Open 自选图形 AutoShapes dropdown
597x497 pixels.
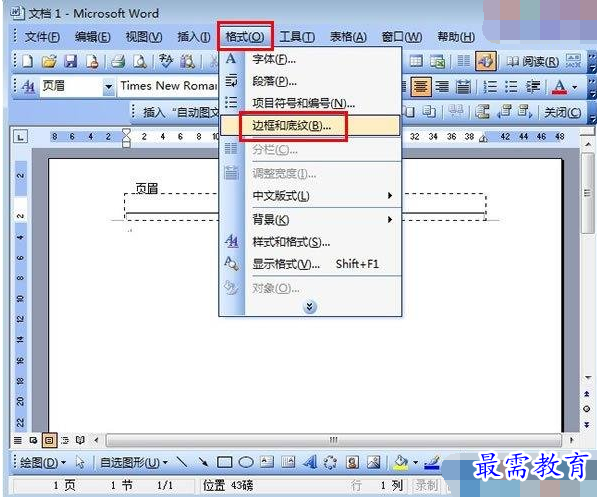coord(133,463)
